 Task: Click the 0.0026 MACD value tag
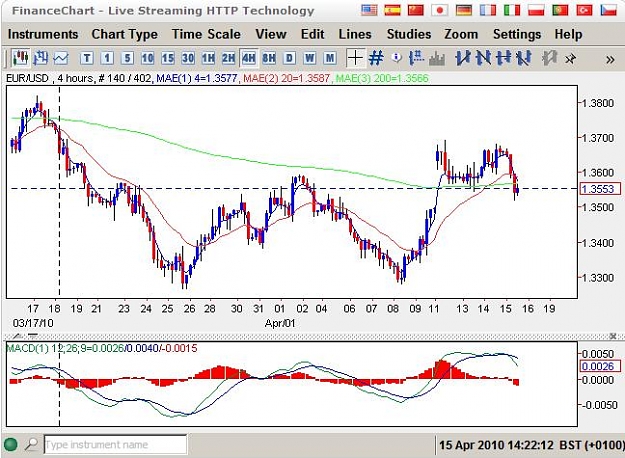[x=600, y=366]
